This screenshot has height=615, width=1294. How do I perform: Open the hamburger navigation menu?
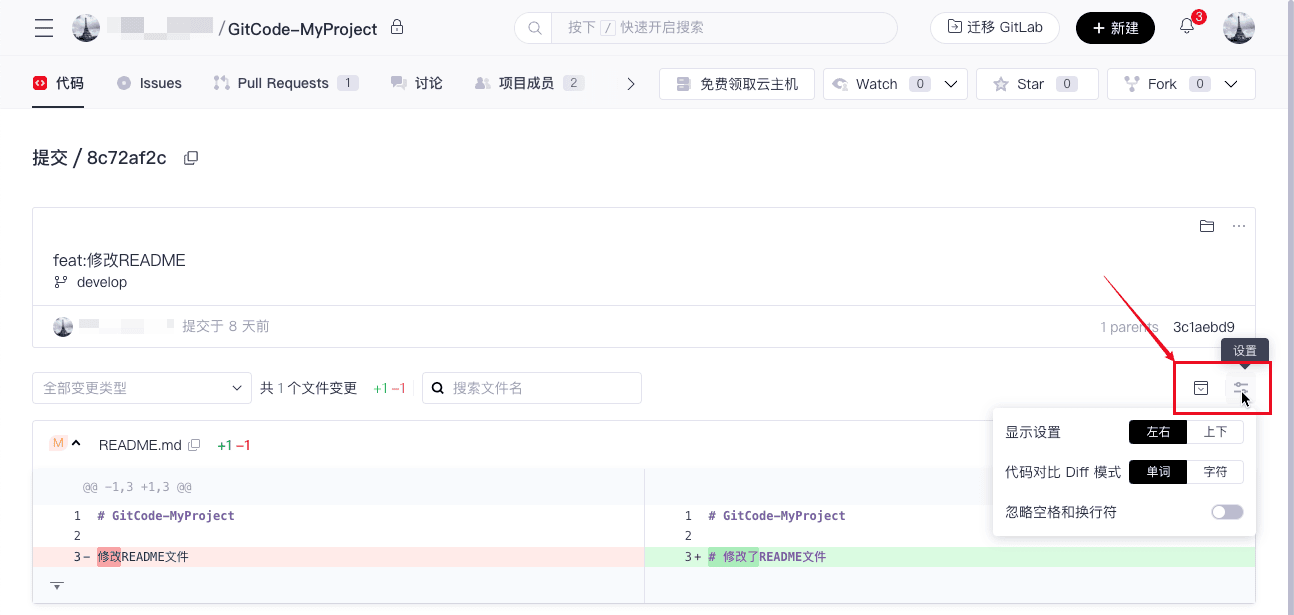coord(44,28)
